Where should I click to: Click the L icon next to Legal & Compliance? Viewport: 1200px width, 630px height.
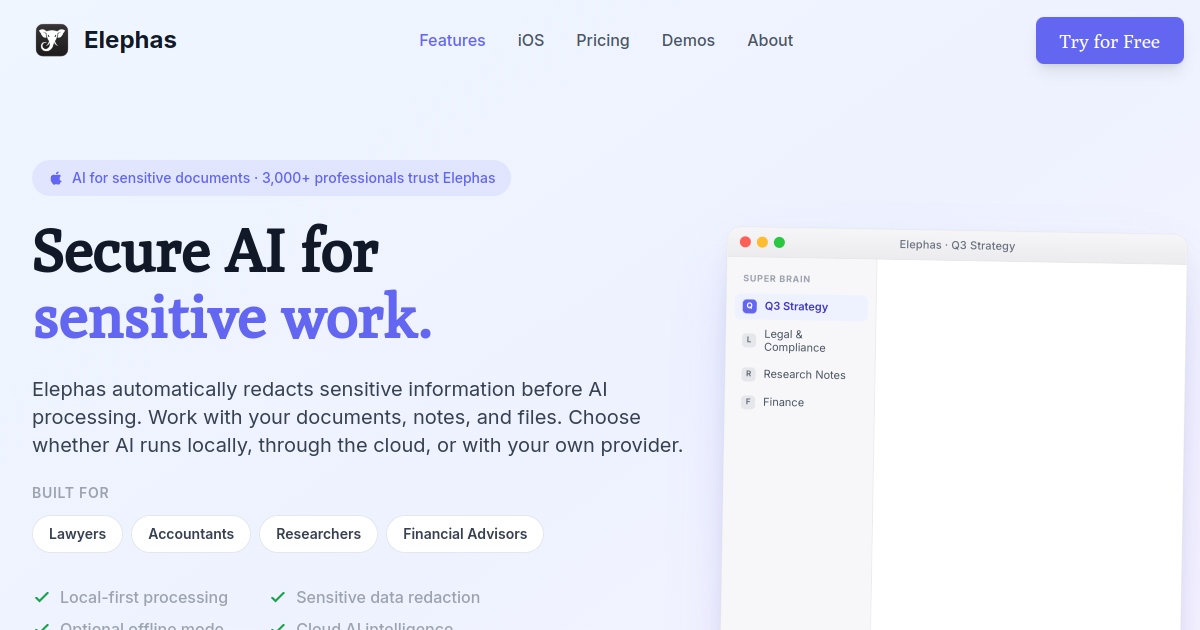coord(748,340)
